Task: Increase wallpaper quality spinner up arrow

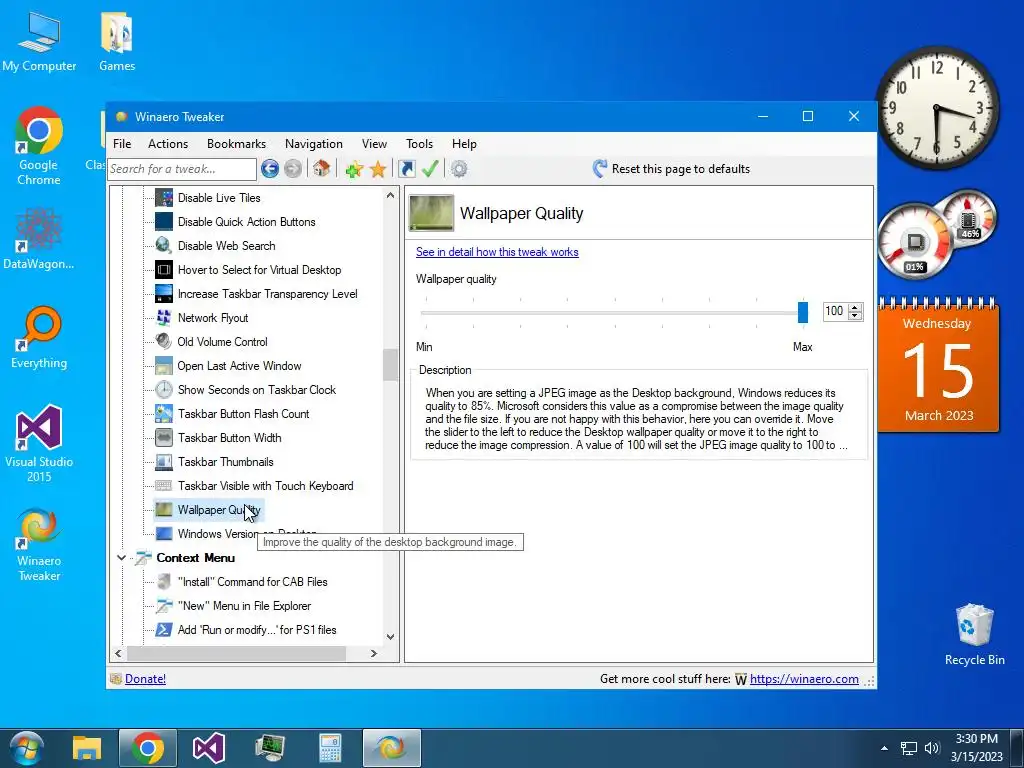Action: point(856,308)
